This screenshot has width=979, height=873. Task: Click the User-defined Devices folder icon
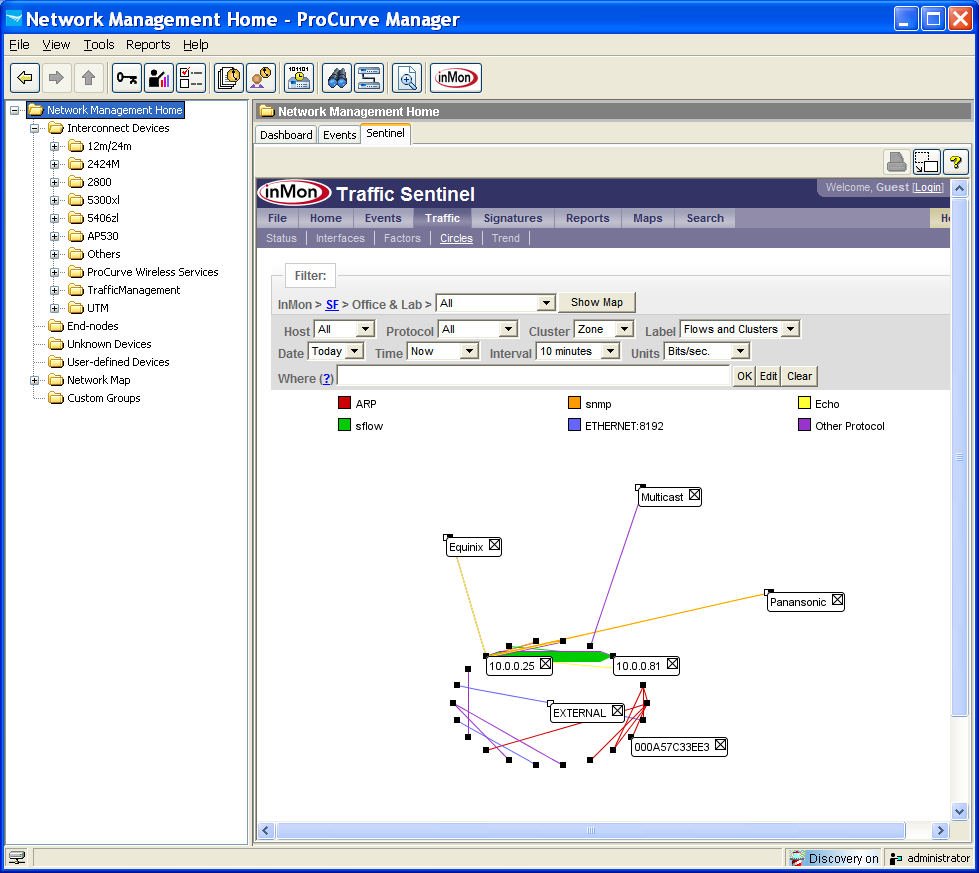click(56, 362)
